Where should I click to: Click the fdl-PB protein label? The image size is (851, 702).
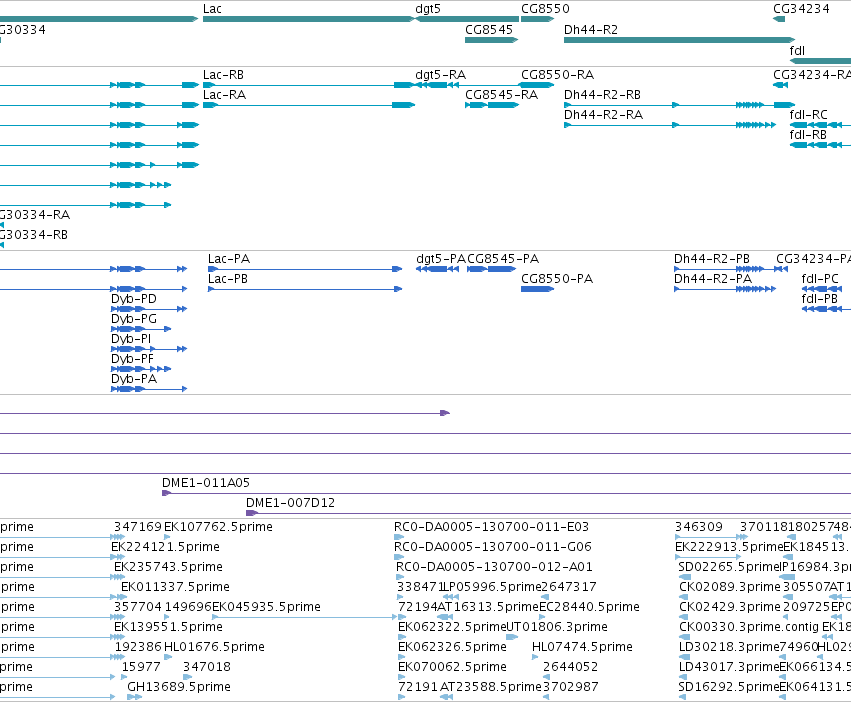820,299
